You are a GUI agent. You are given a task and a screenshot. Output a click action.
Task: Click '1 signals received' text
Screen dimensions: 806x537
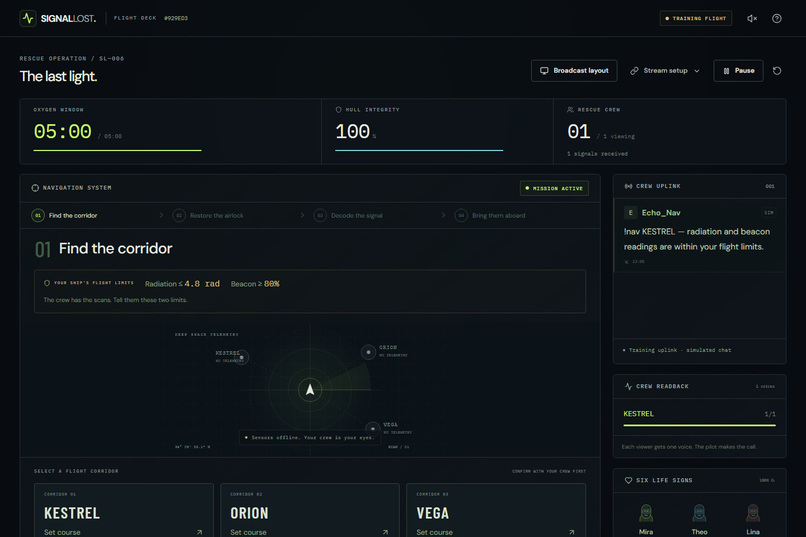pyautogui.click(x=597, y=154)
